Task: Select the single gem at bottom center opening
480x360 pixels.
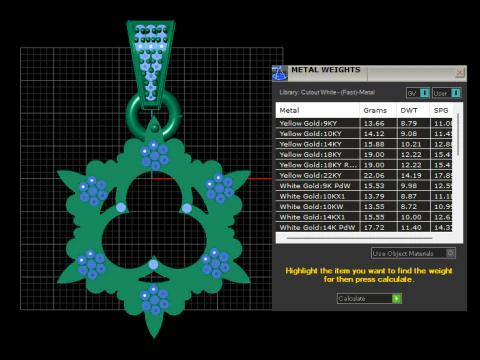Action: pyautogui.click(x=153, y=265)
